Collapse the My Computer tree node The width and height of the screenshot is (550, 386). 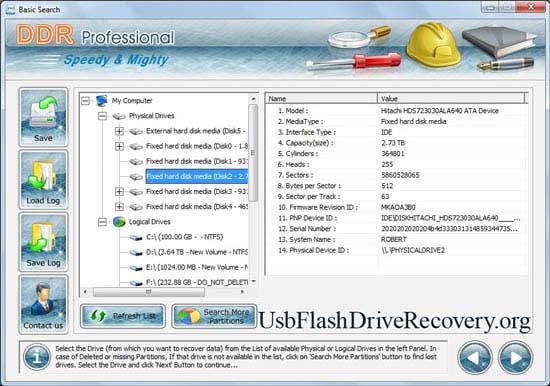coord(85,101)
